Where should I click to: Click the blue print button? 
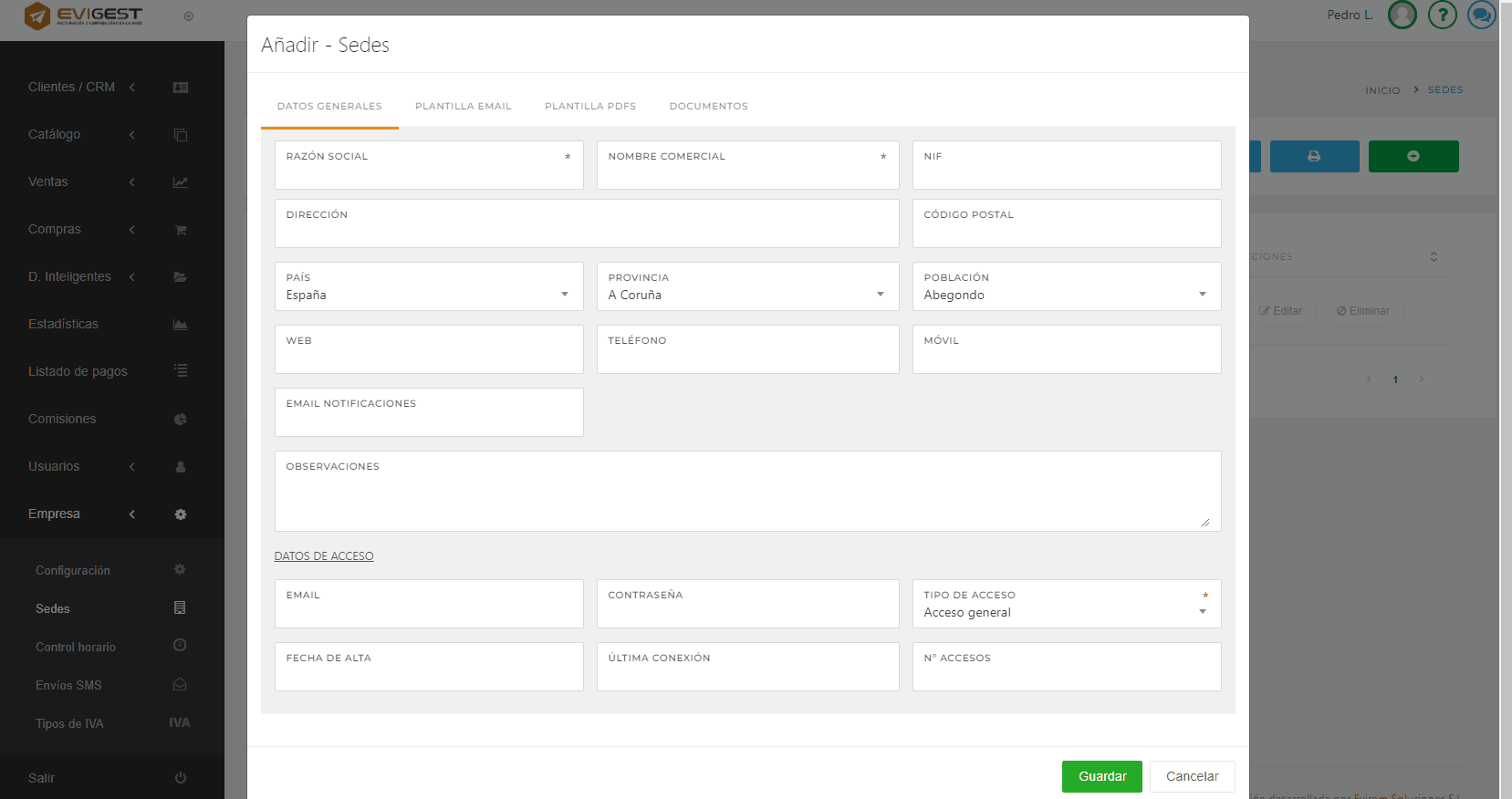pos(1314,156)
